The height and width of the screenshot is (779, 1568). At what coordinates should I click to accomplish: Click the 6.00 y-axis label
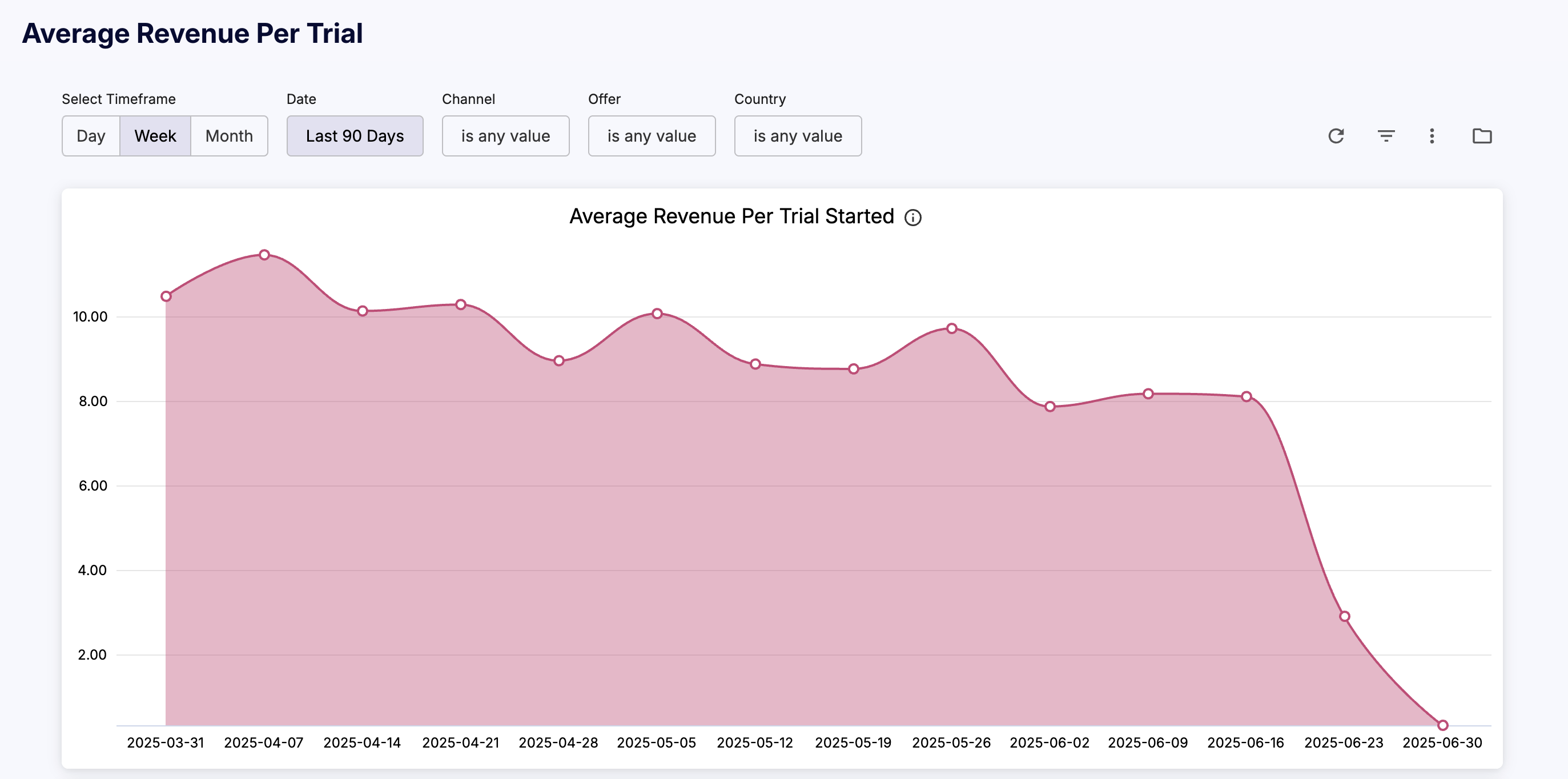click(93, 485)
